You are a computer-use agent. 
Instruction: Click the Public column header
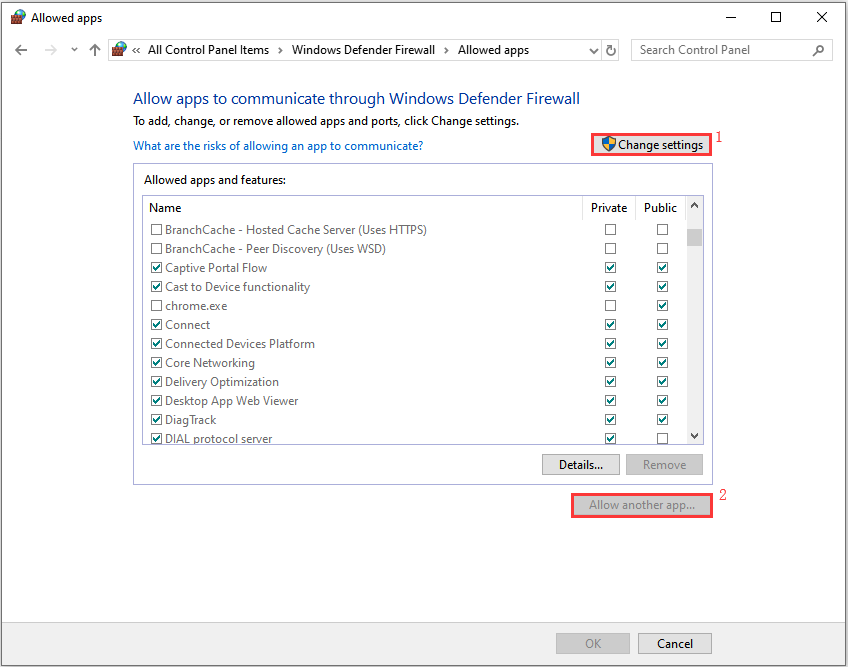[660, 208]
